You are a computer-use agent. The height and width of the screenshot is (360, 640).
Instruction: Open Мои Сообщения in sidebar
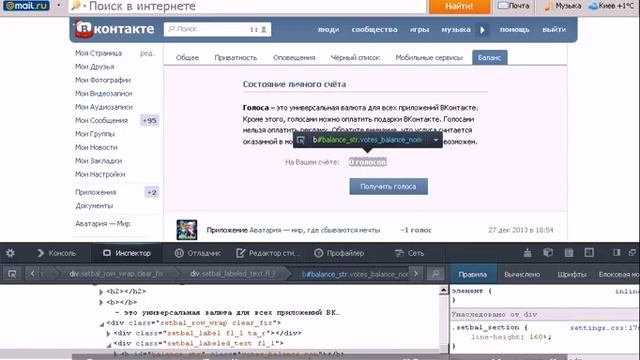(102, 120)
